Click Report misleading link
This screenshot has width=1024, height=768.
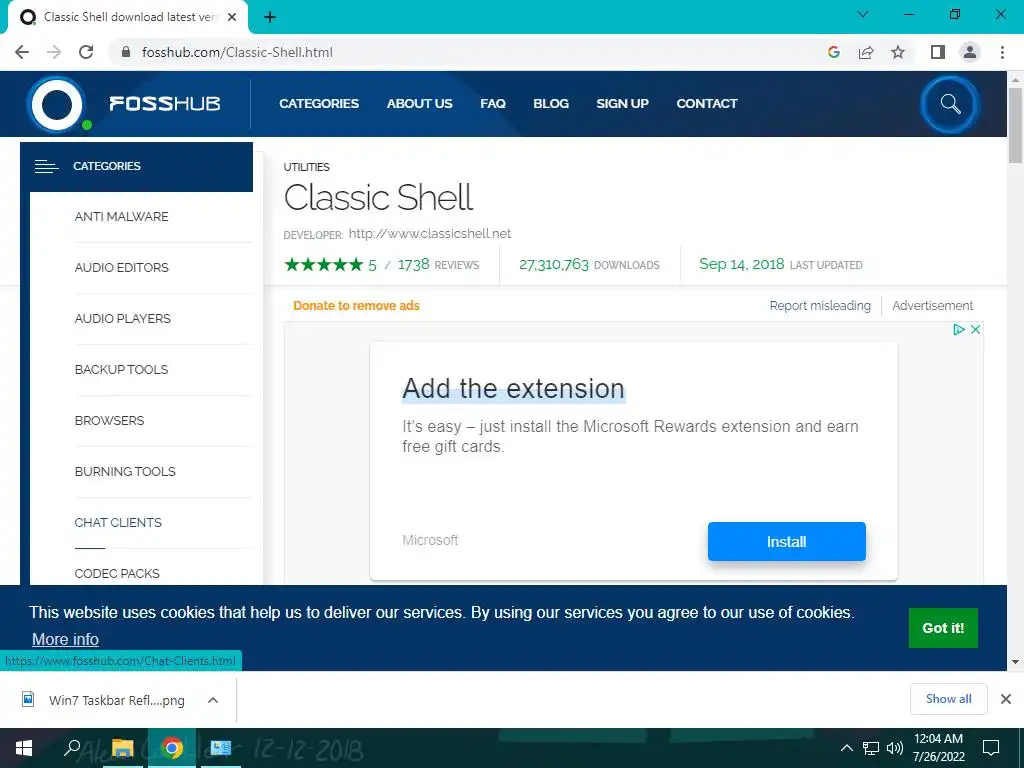pos(820,306)
